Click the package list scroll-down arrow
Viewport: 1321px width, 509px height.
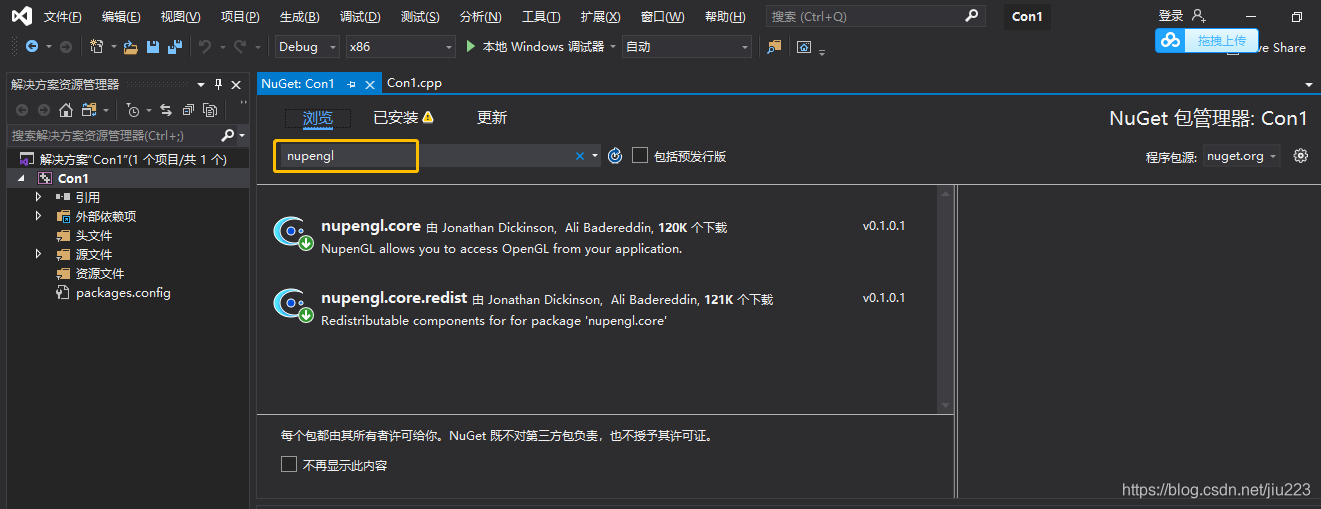click(x=946, y=405)
